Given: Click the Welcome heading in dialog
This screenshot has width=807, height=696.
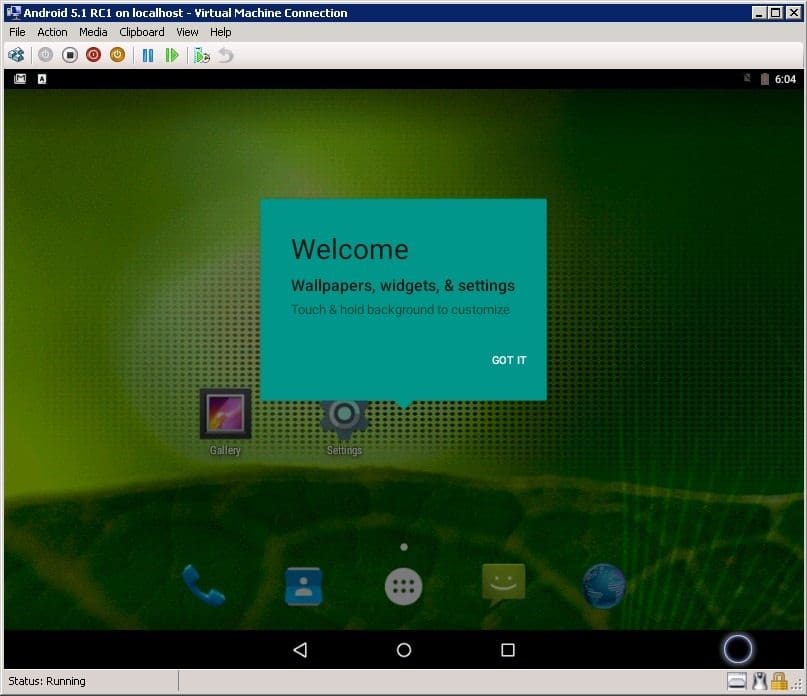Looking at the screenshot, I should 350,249.
